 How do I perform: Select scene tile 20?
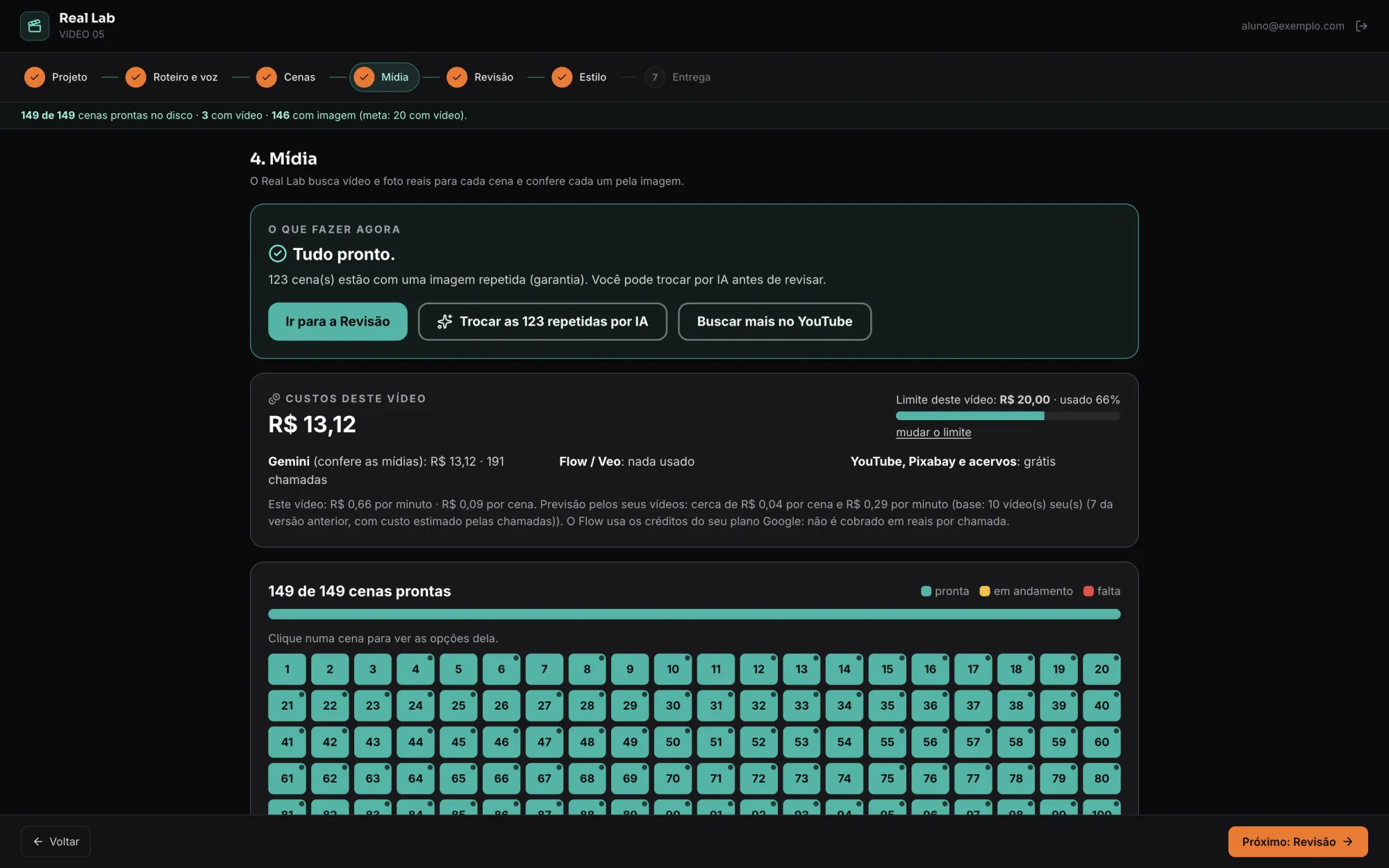[1101, 669]
